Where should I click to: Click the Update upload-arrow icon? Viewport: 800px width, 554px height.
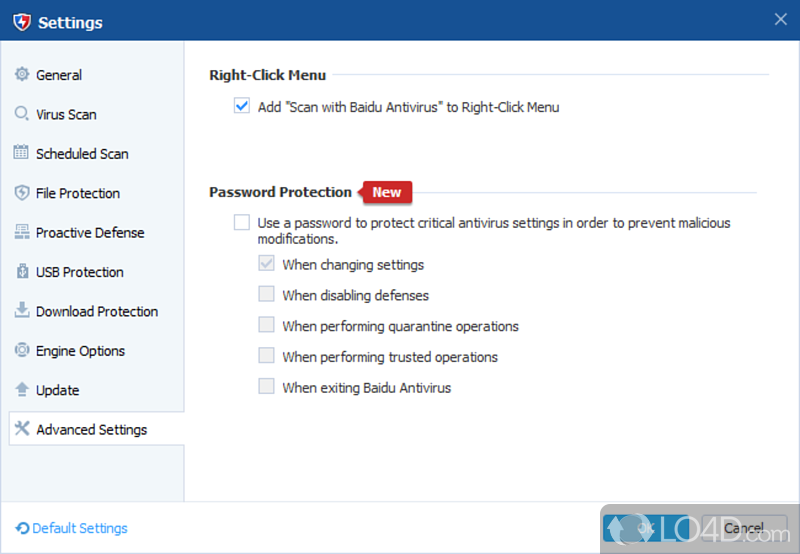(22, 390)
